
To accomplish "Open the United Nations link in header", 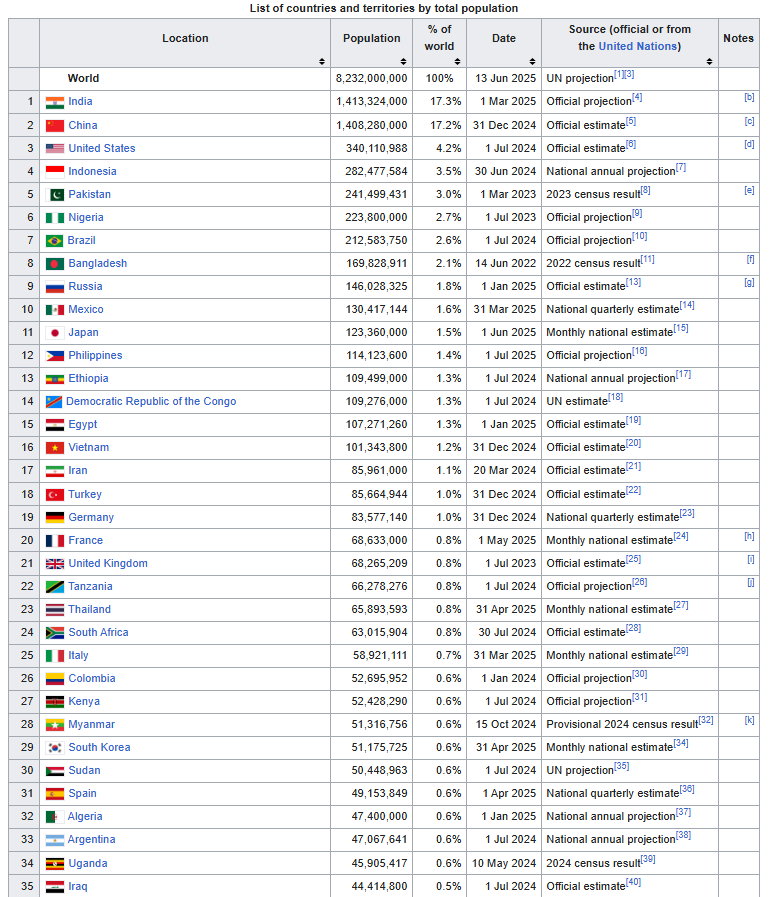I will [638, 46].
